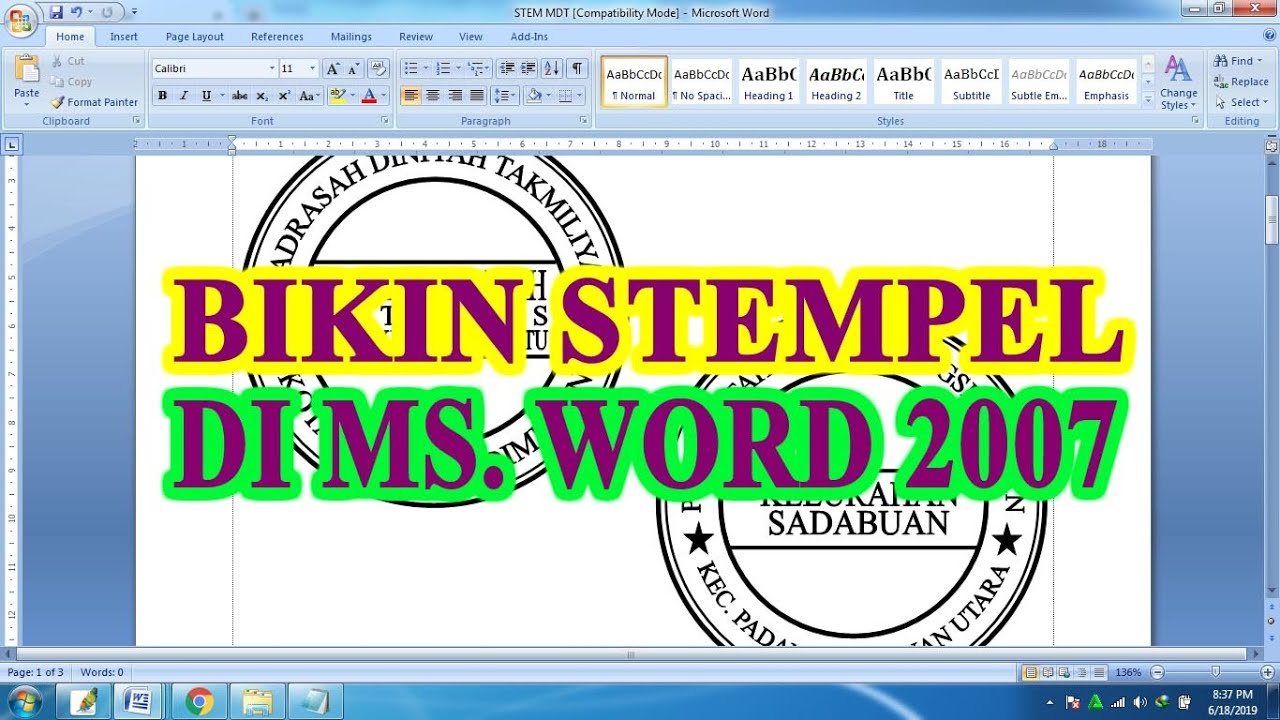Screen dimensions: 1280x720
Task: Click the Clear Formatting icon
Action: pos(378,69)
